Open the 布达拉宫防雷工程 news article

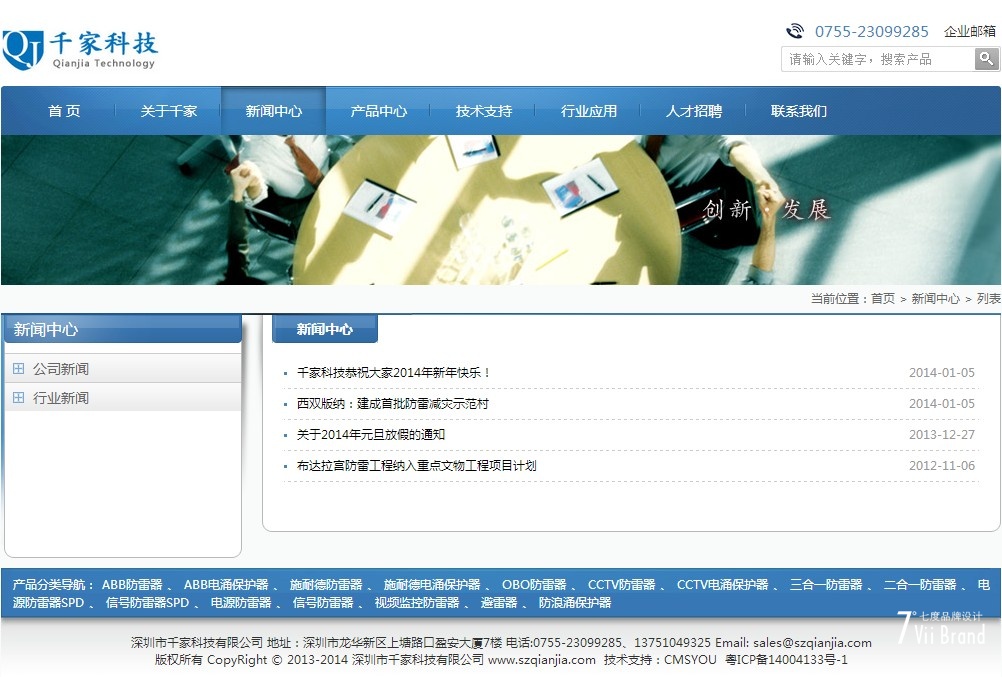[416, 466]
